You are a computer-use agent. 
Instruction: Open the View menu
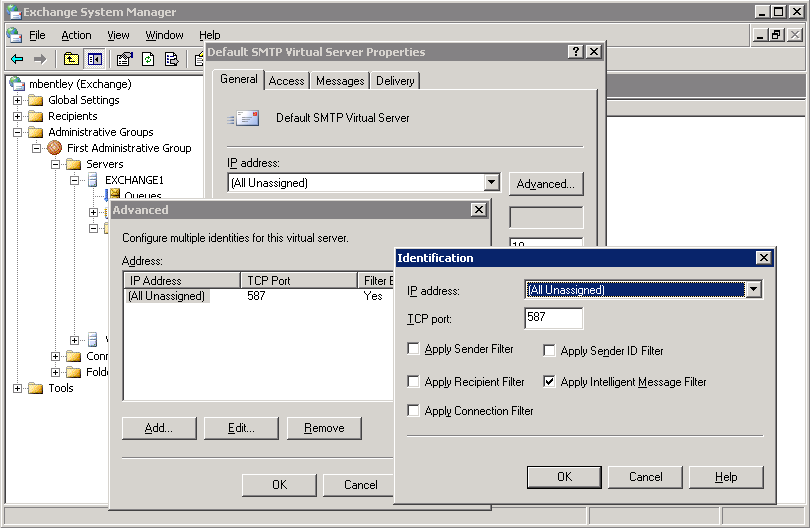point(118,35)
